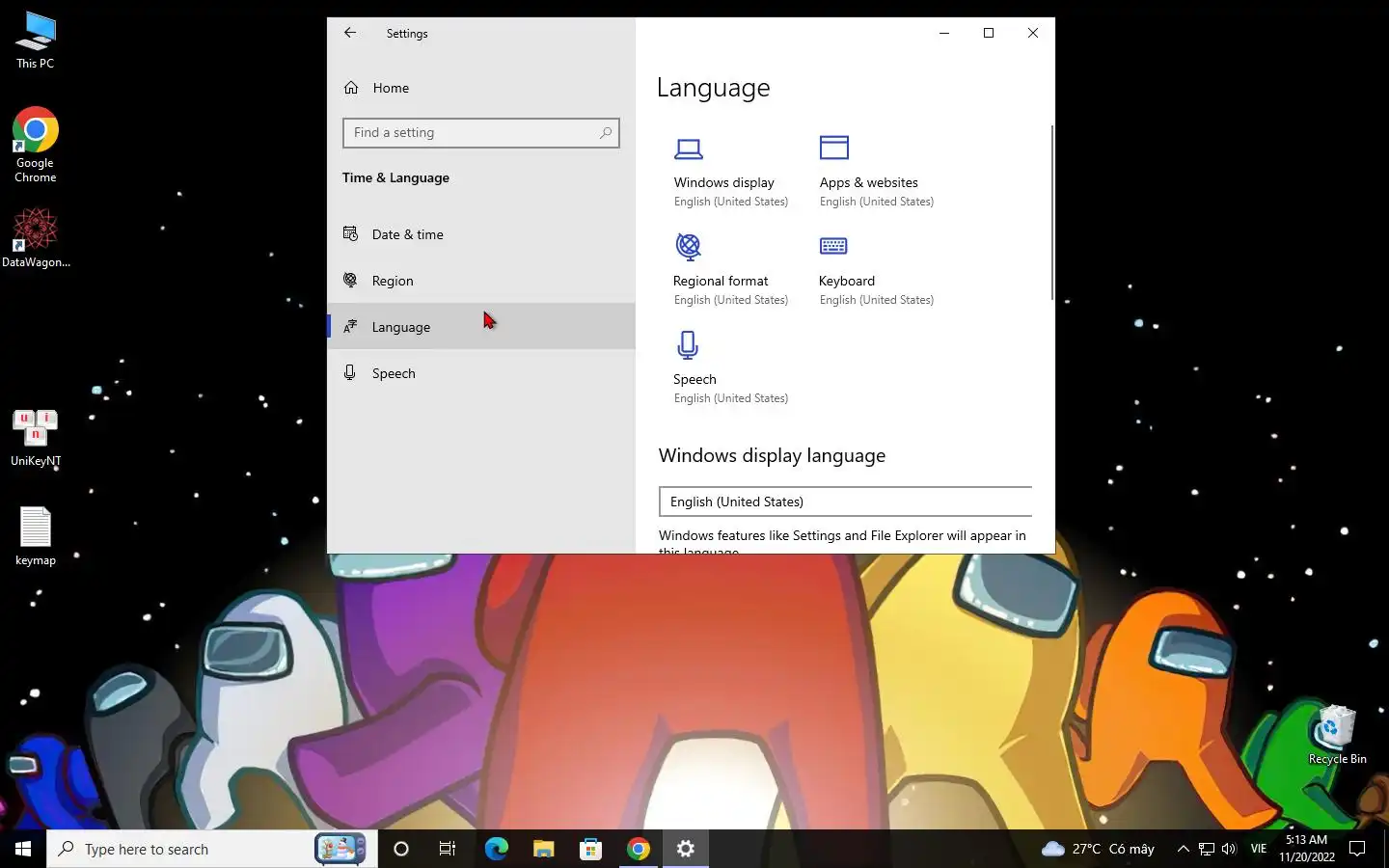Maximize the Settings window
Viewport: 1389px width, 868px height.
coord(989,33)
